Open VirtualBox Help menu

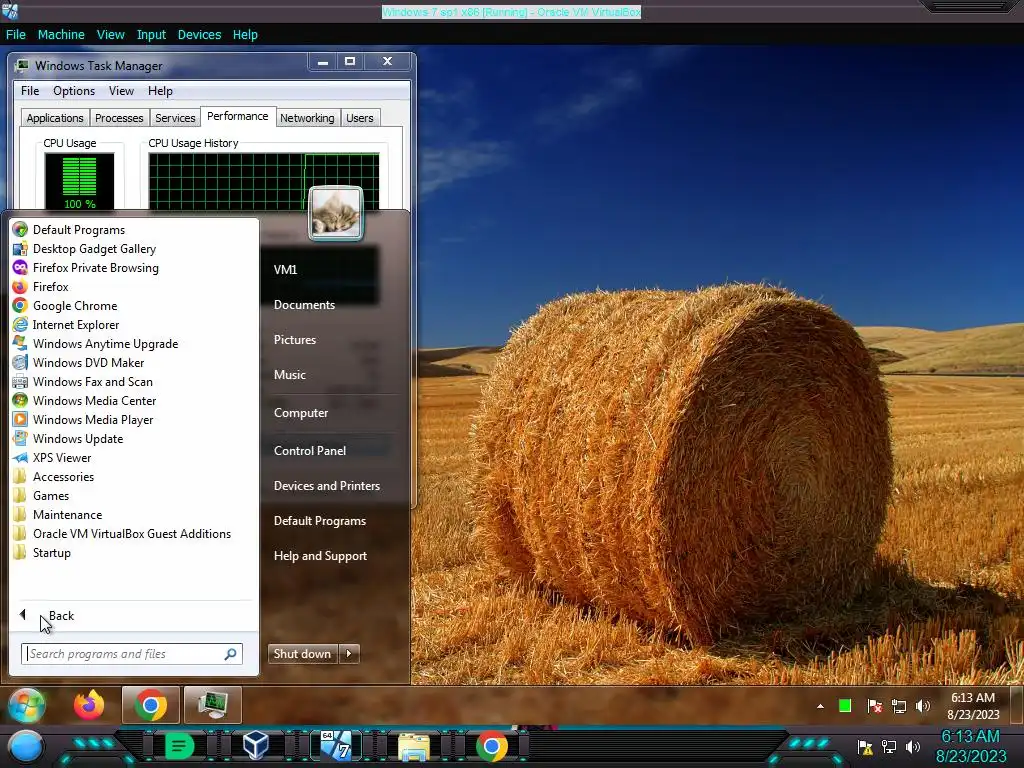245,35
